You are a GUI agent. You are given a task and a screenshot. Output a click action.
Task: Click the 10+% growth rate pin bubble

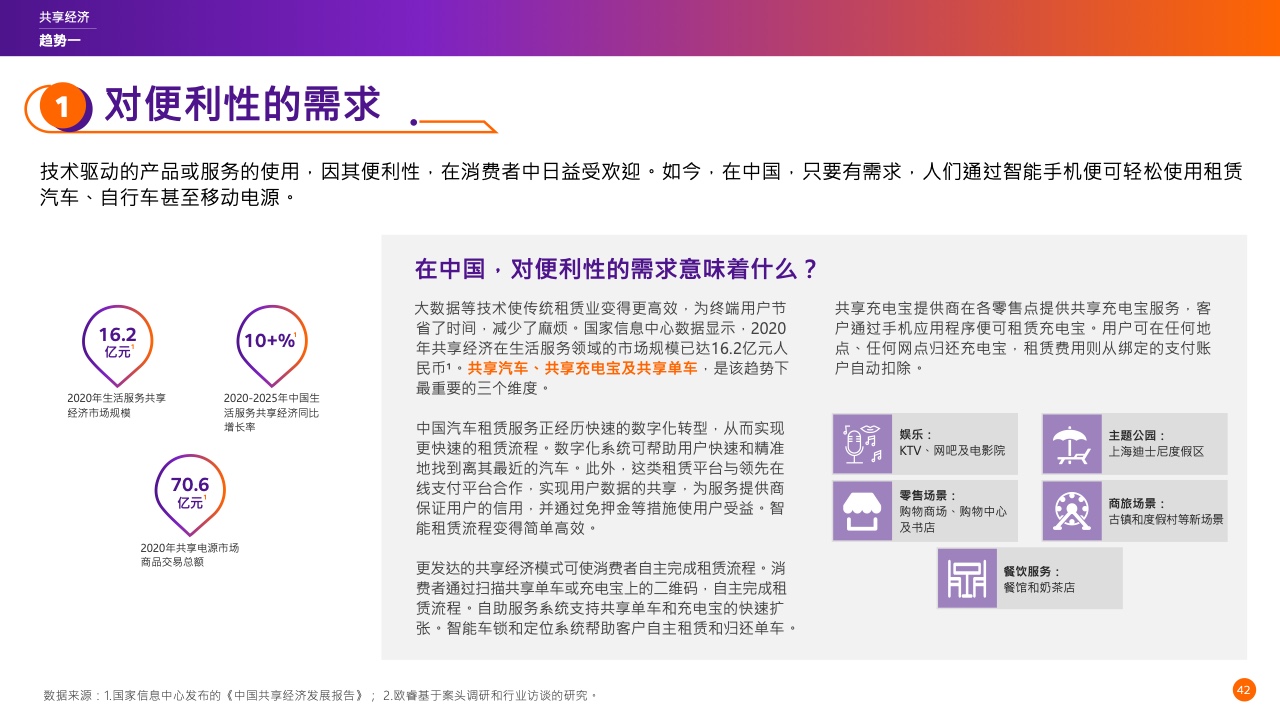pyautogui.click(x=270, y=342)
